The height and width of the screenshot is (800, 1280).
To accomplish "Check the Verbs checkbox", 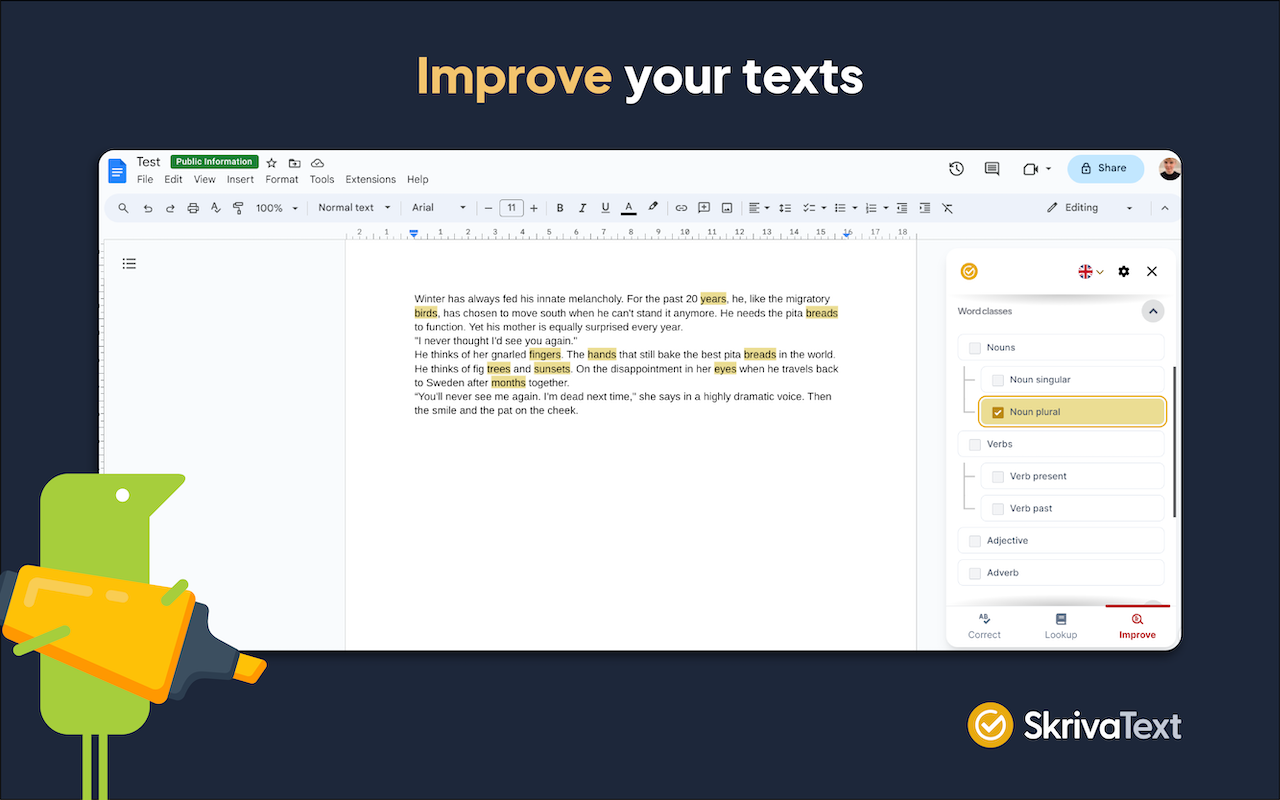I will coord(975,444).
